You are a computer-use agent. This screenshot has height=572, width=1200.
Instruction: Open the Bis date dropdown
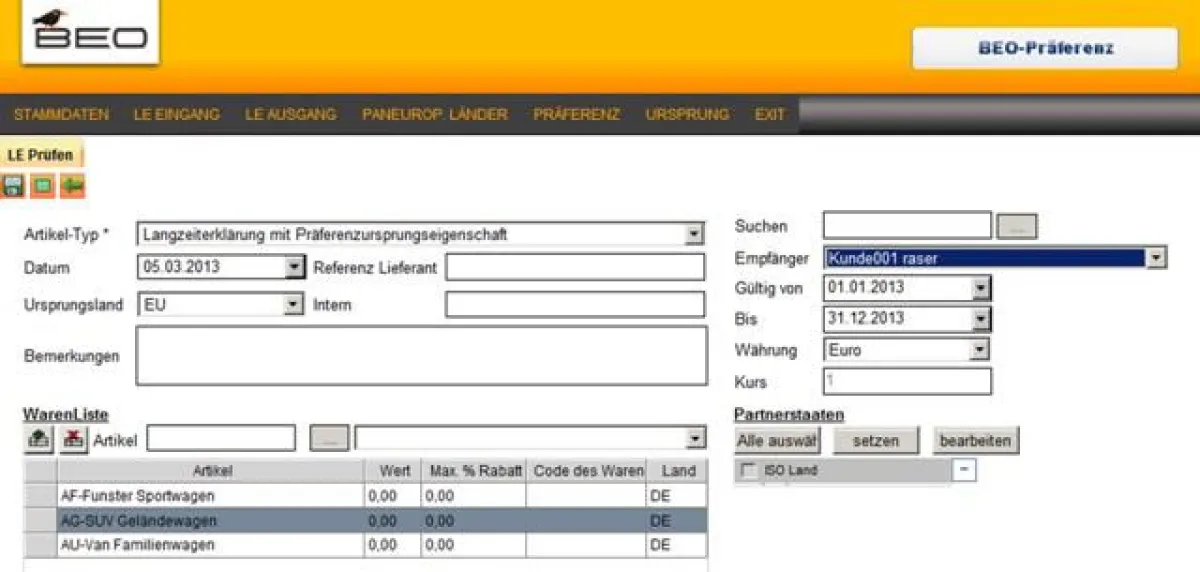pyautogui.click(x=981, y=319)
